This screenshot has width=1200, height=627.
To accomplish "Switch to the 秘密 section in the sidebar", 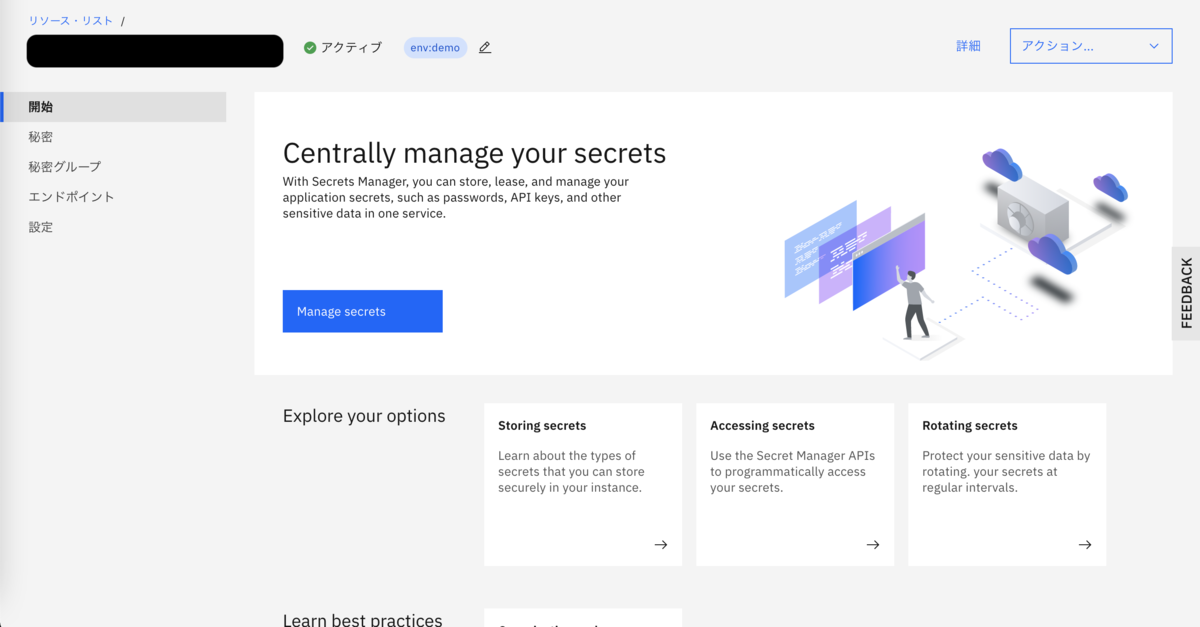I will pos(41,137).
